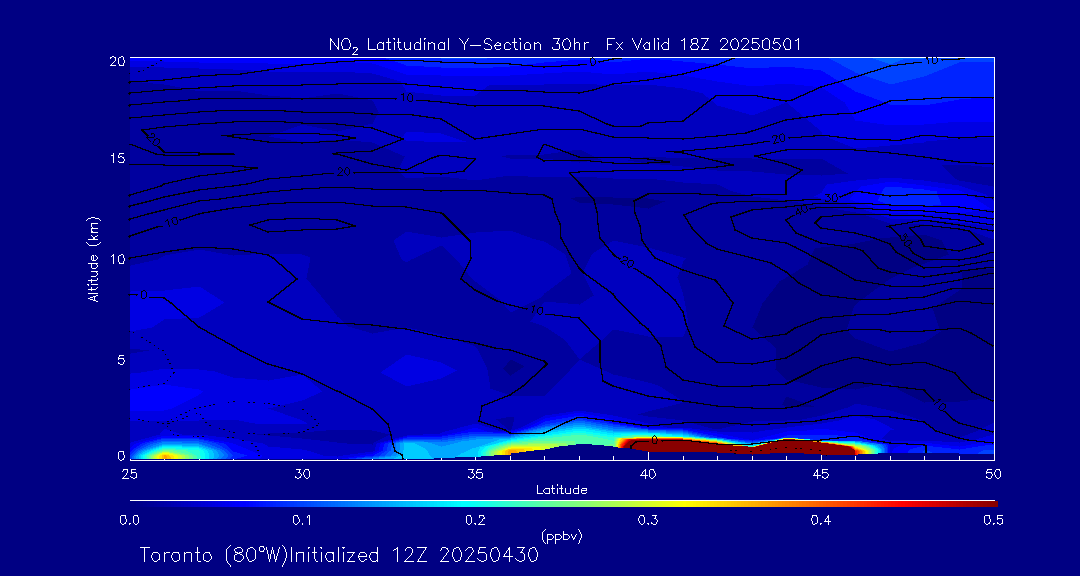
Task: Click the y-axis tick label '5'
Action: [119, 359]
